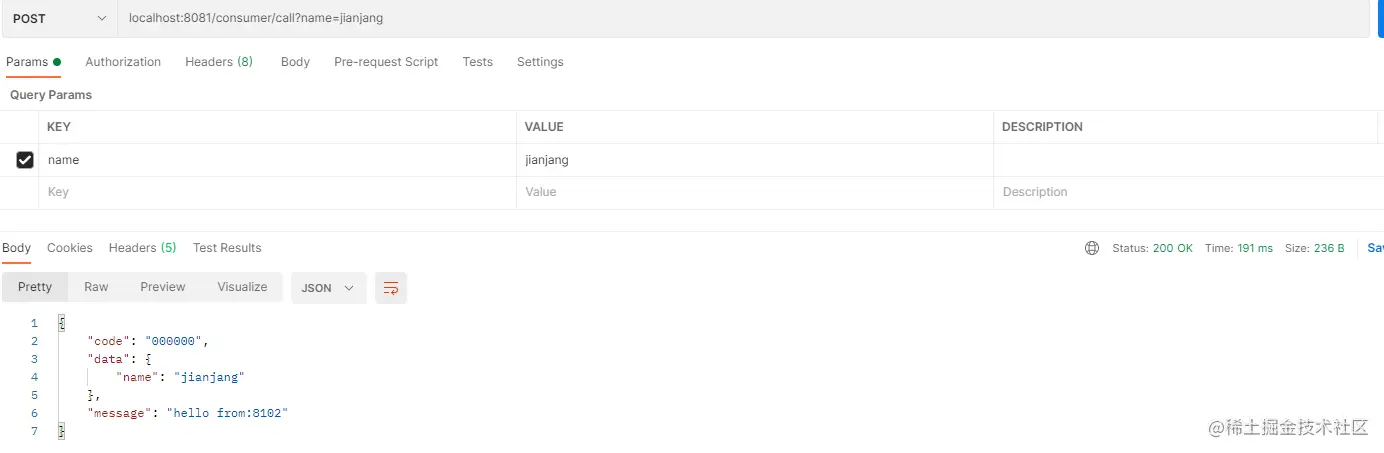The image size is (1384, 453).
Task: Open the response Cookies tab
Action: (70, 248)
